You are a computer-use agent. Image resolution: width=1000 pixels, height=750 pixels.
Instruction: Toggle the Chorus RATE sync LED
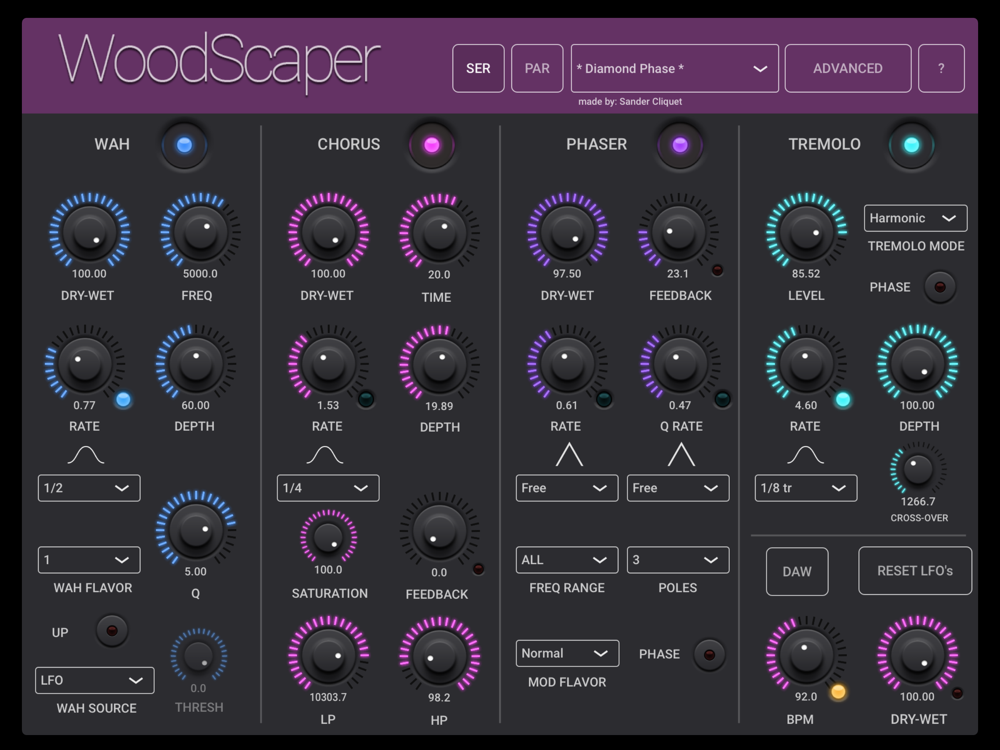pos(366,400)
